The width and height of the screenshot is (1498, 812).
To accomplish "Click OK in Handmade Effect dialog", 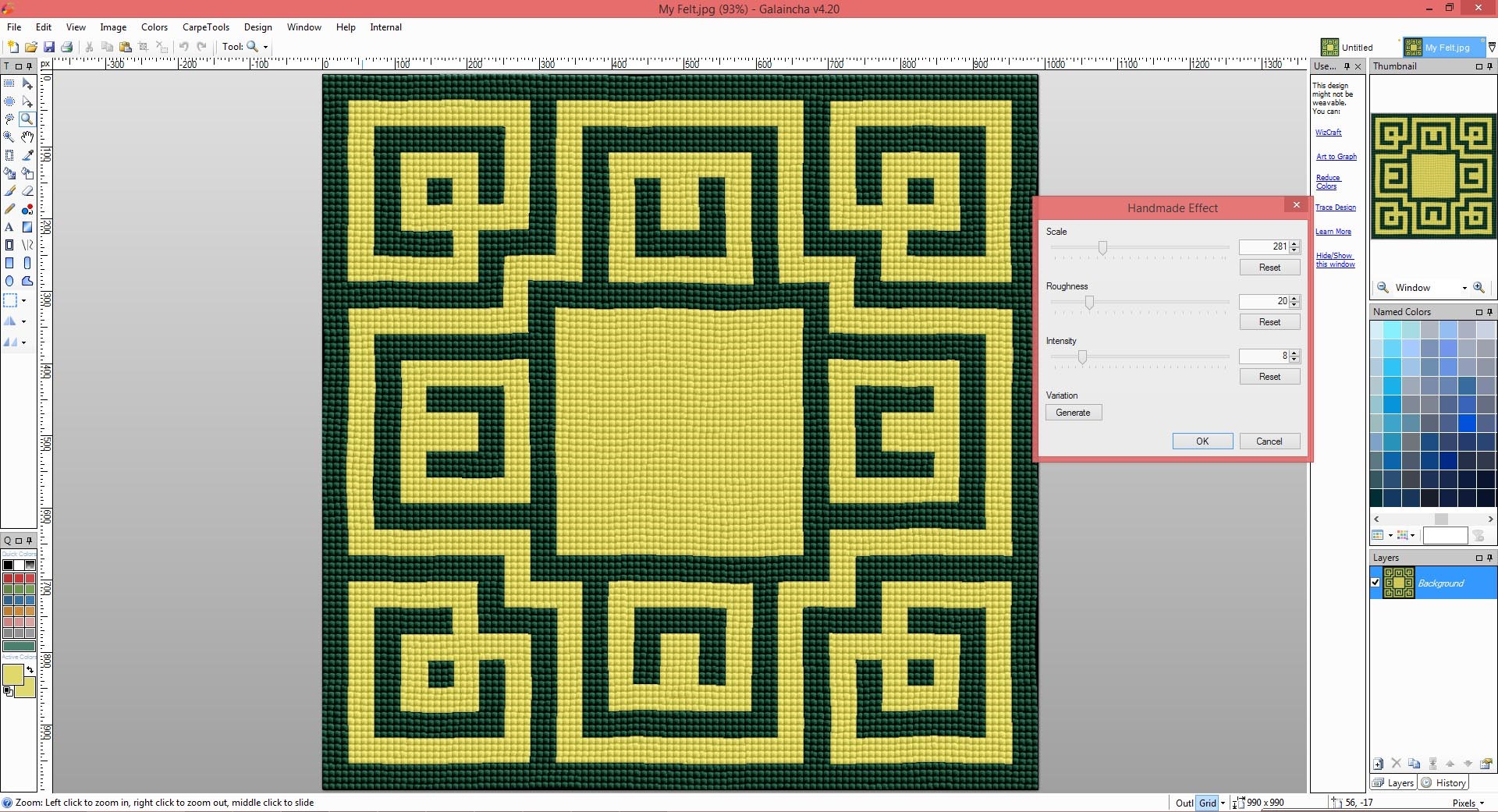I will pos(1202,441).
